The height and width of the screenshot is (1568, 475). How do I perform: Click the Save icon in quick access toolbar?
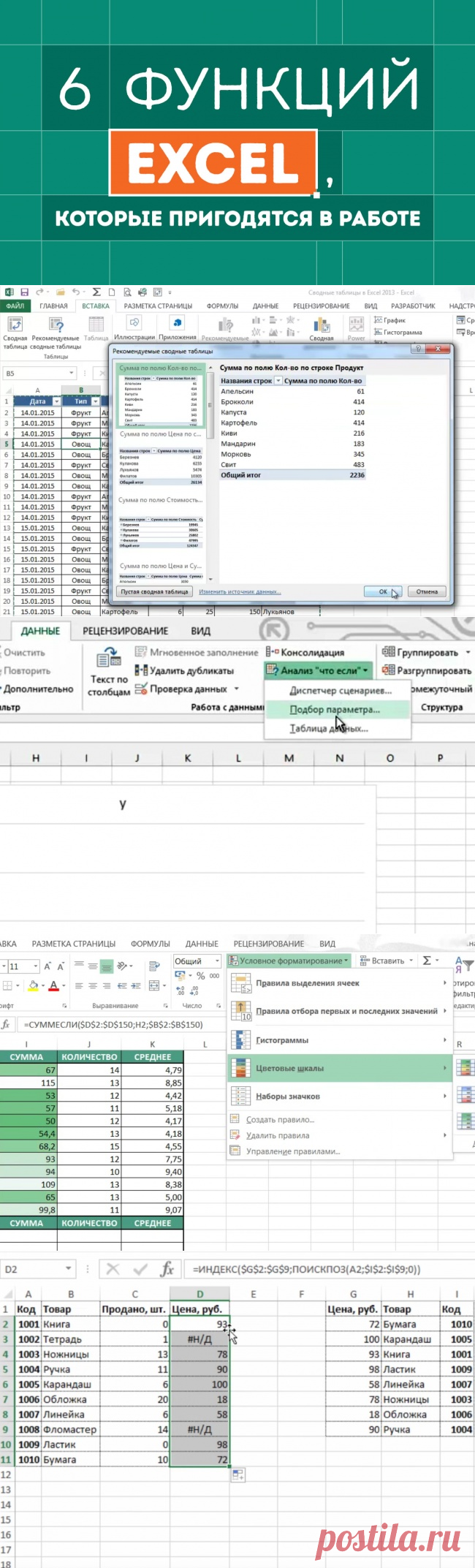click(25, 292)
